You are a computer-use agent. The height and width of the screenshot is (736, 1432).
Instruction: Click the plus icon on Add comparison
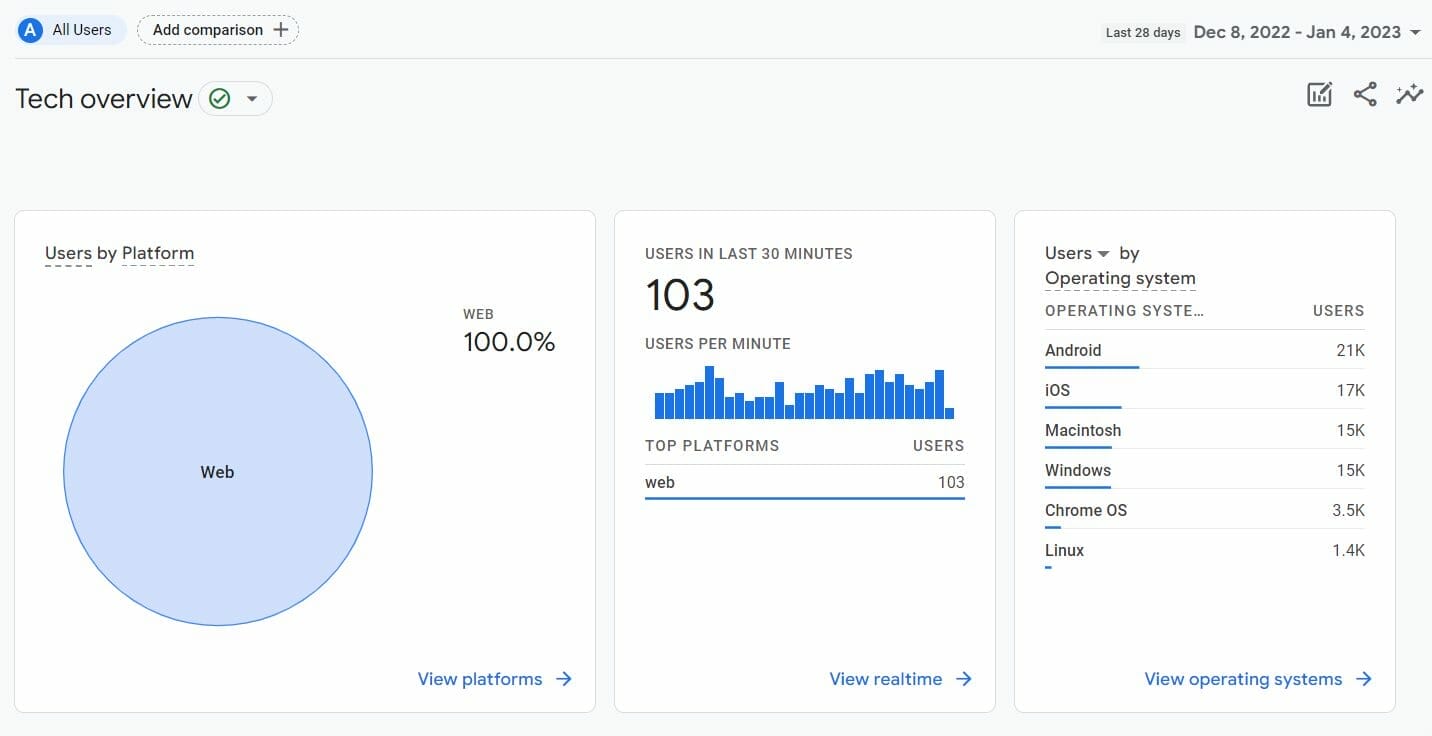[x=282, y=29]
